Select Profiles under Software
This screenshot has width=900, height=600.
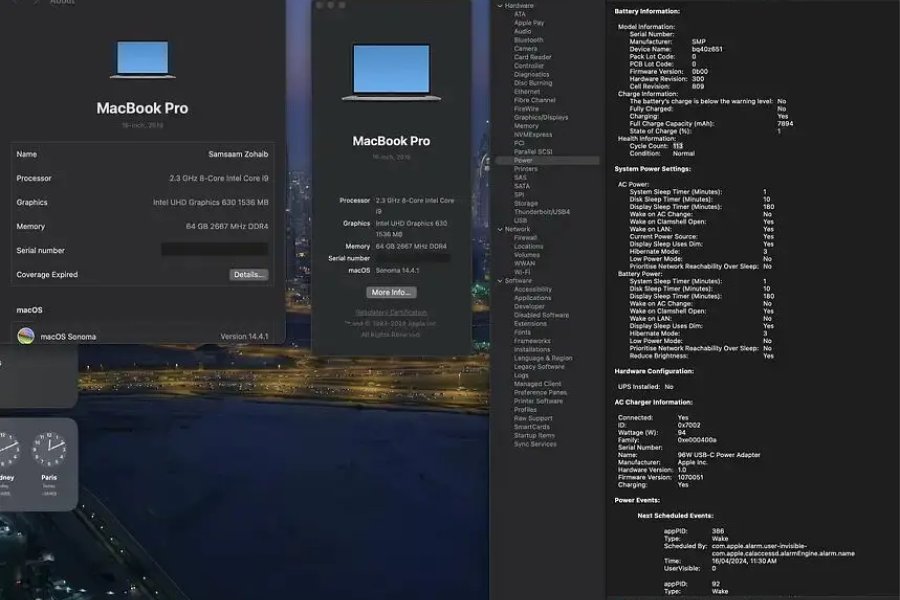[525, 410]
